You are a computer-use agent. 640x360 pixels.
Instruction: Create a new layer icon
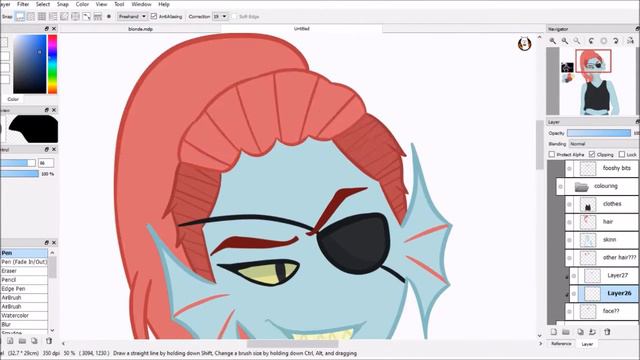tap(554, 332)
